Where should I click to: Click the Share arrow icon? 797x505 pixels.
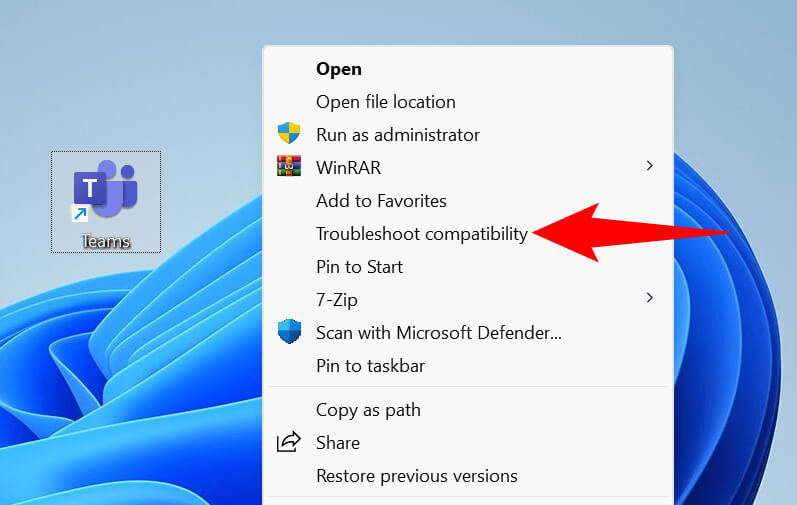289,442
